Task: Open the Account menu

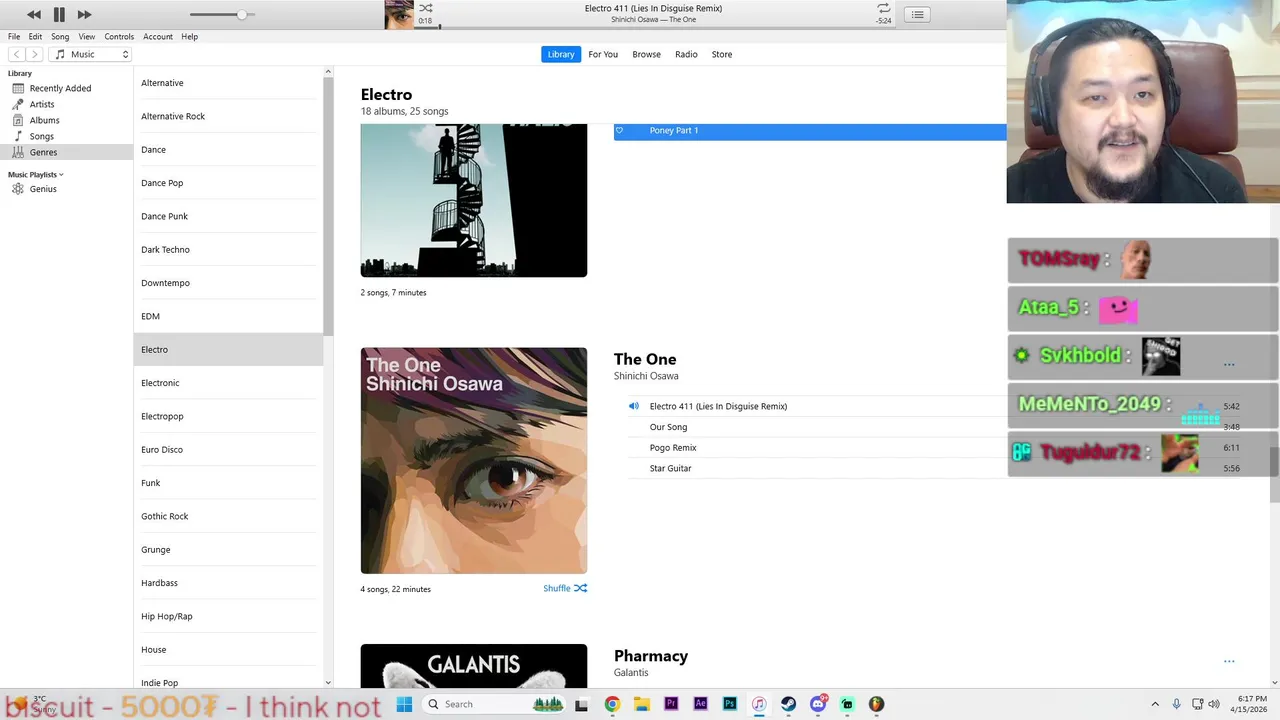Action: coord(158,37)
